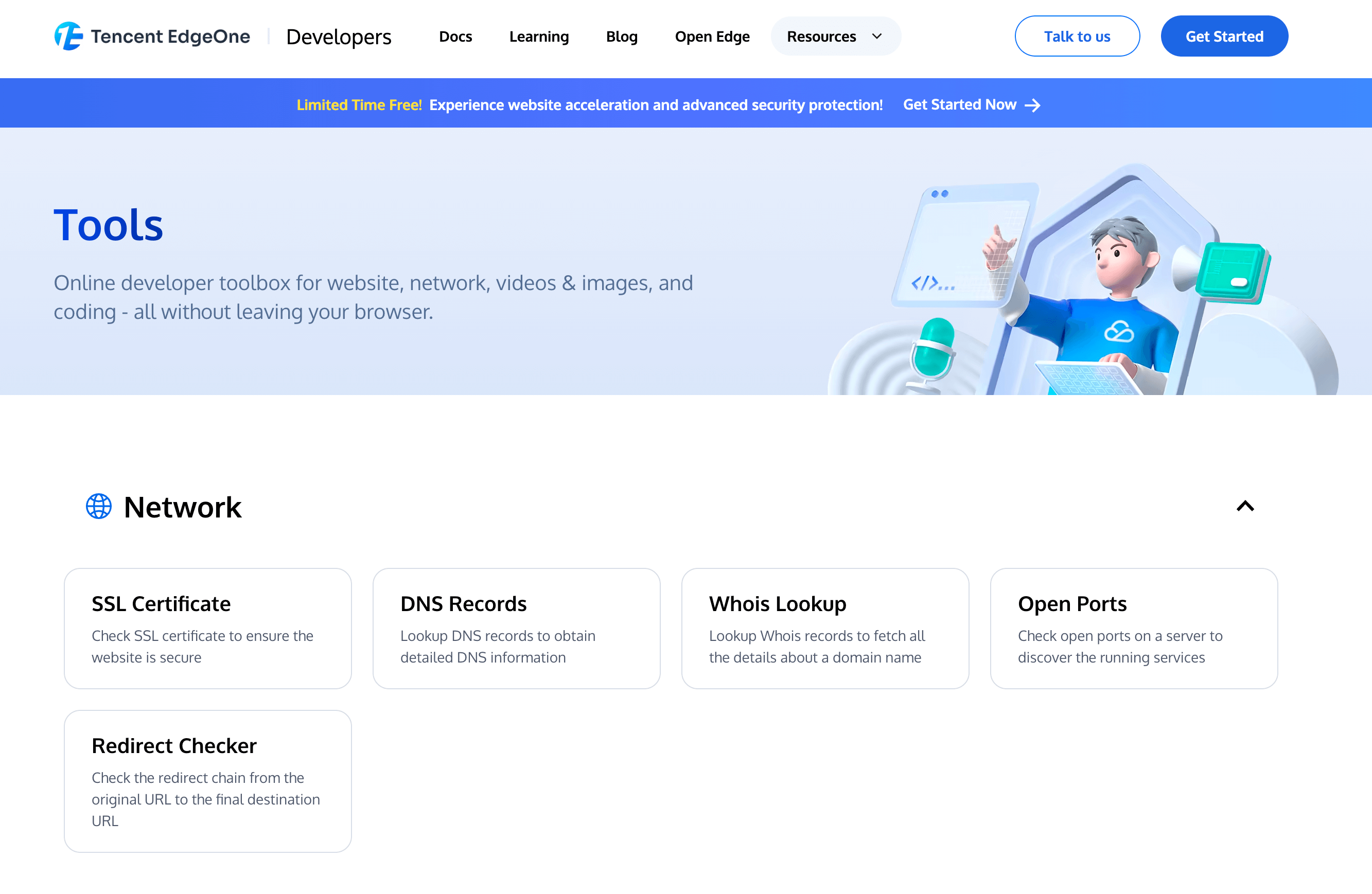The width and height of the screenshot is (1372, 894).
Task: Go to the Learning section
Action: coord(538,35)
